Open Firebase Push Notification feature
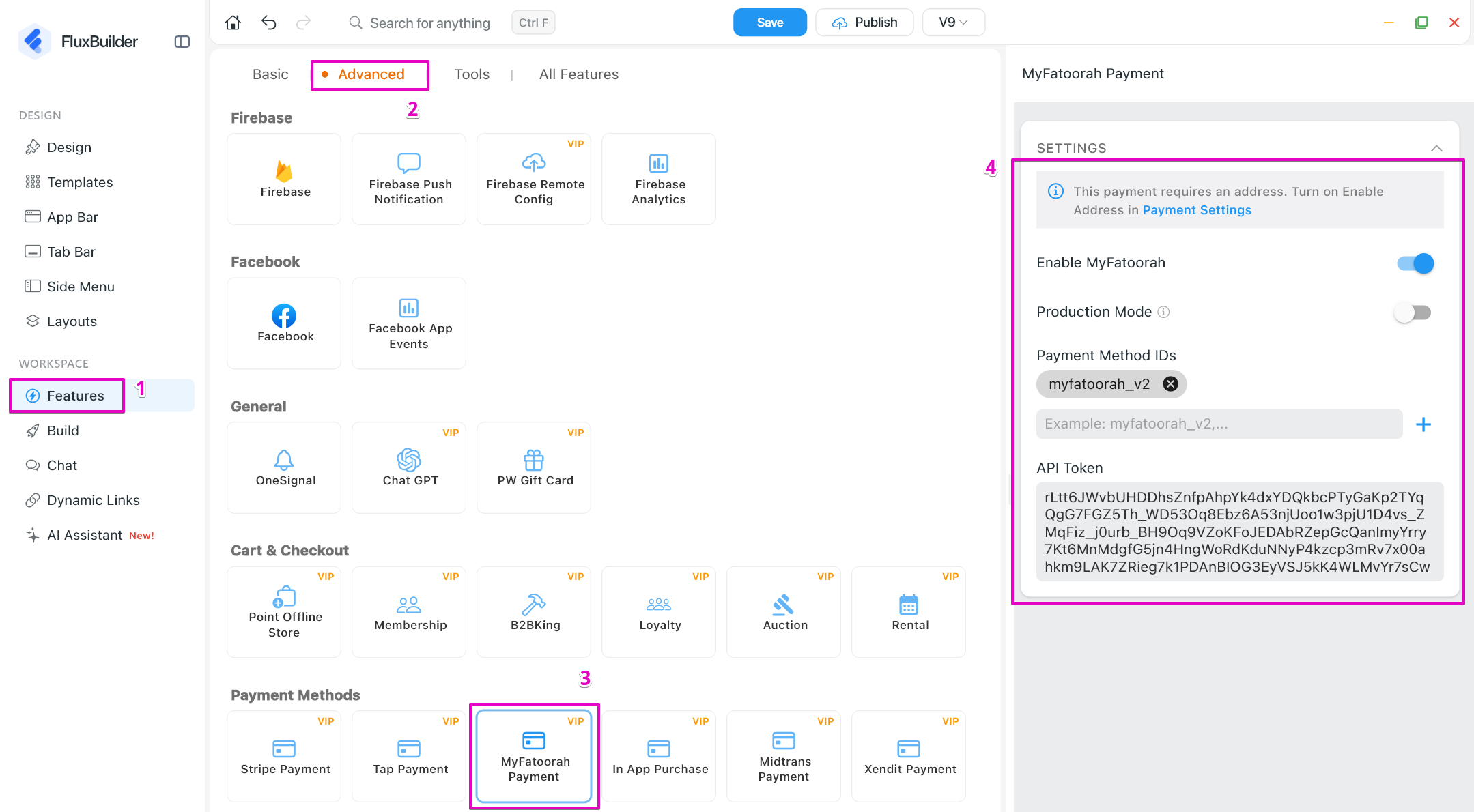The width and height of the screenshot is (1474, 812). click(409, 179)
